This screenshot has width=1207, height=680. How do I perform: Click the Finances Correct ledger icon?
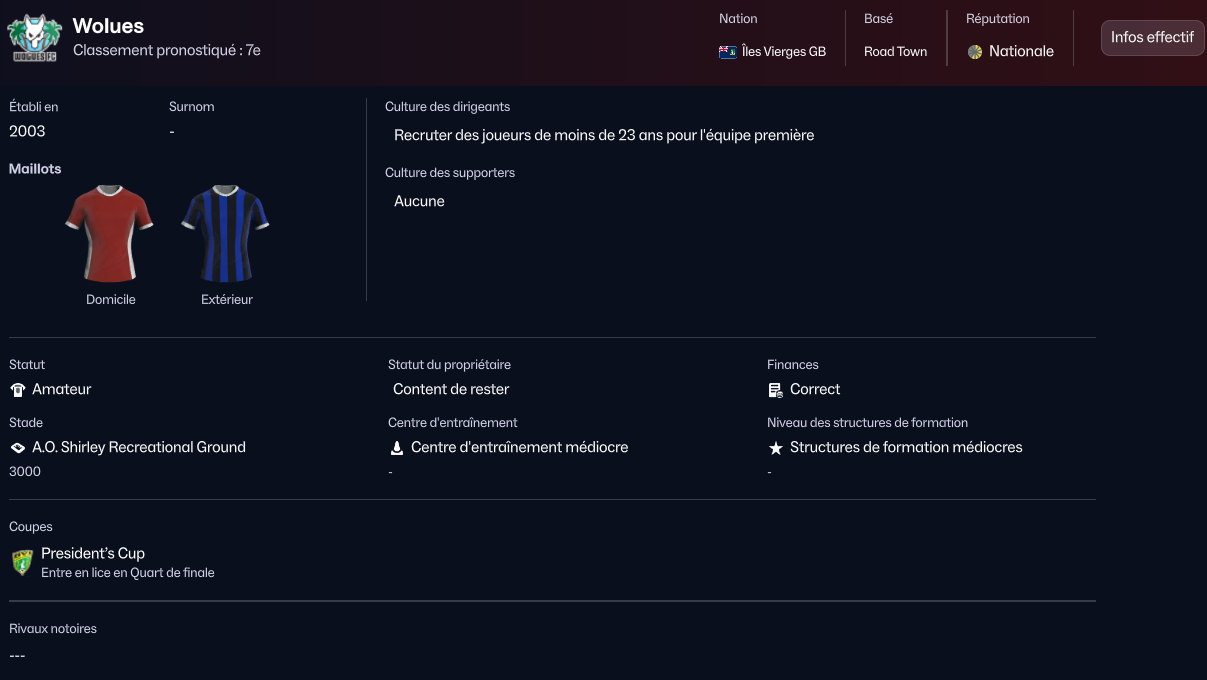[776, 390]
